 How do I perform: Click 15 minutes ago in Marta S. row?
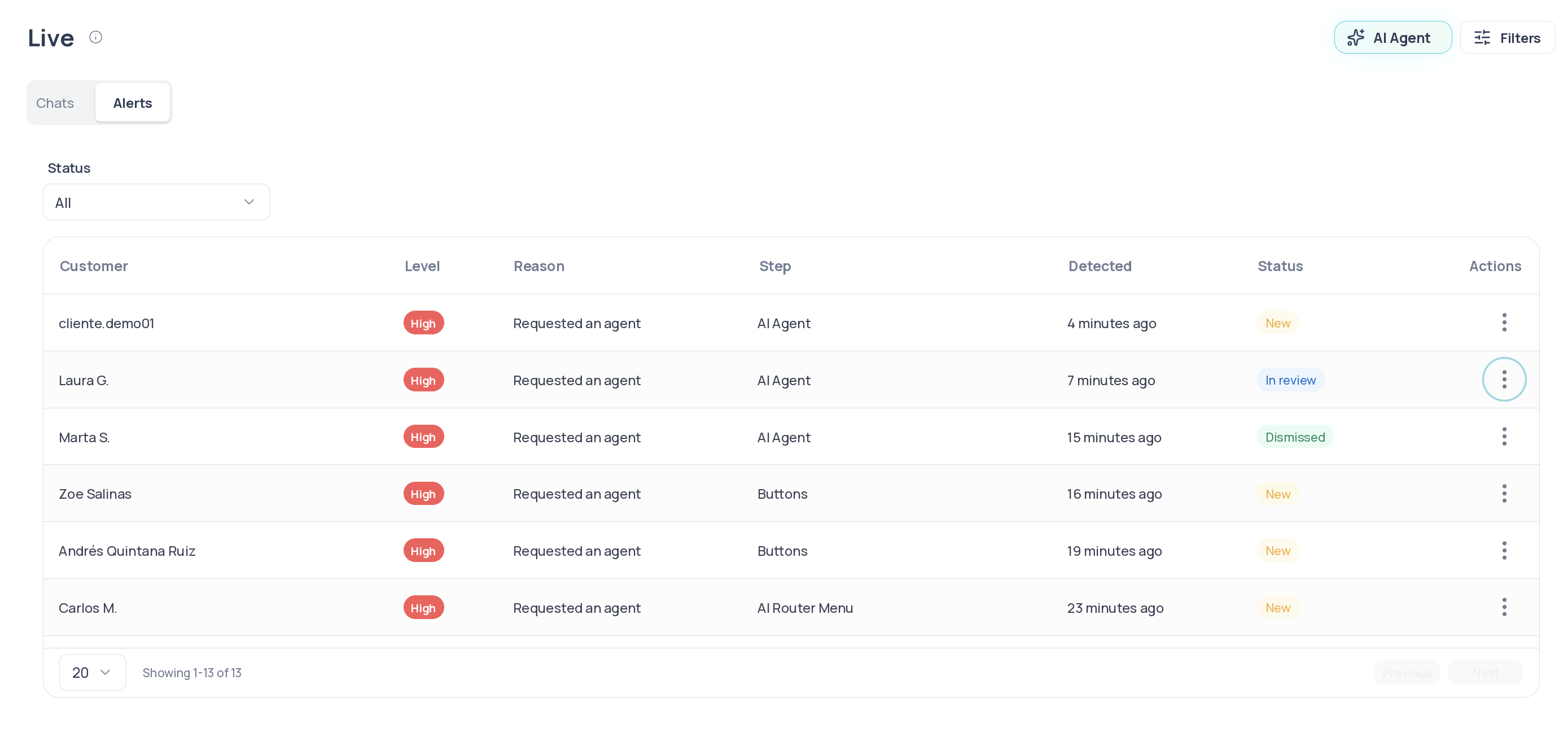pos(1114,437)
